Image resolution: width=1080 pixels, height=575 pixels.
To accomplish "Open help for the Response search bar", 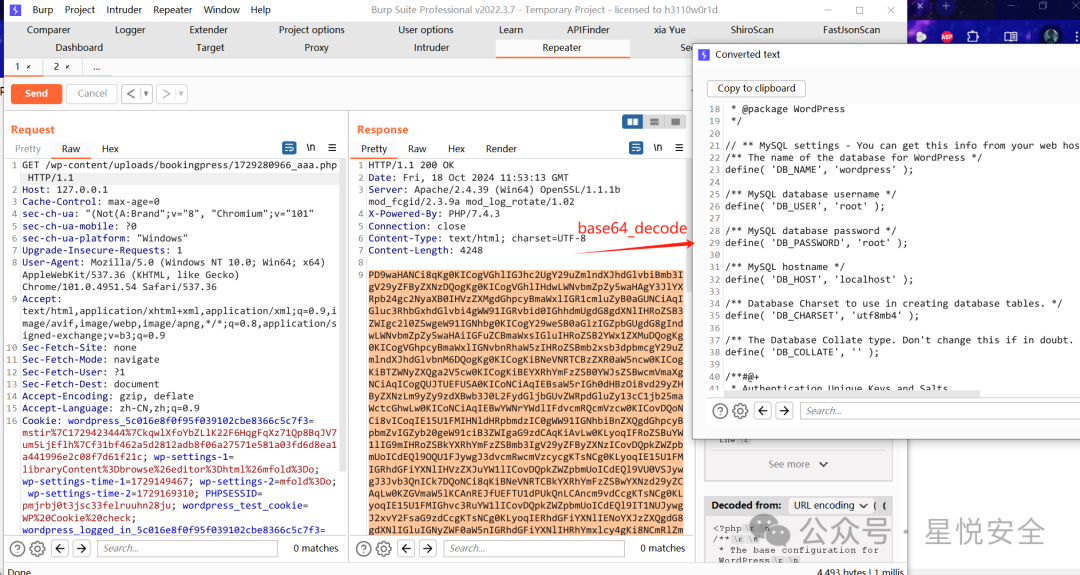I will 364,548.
